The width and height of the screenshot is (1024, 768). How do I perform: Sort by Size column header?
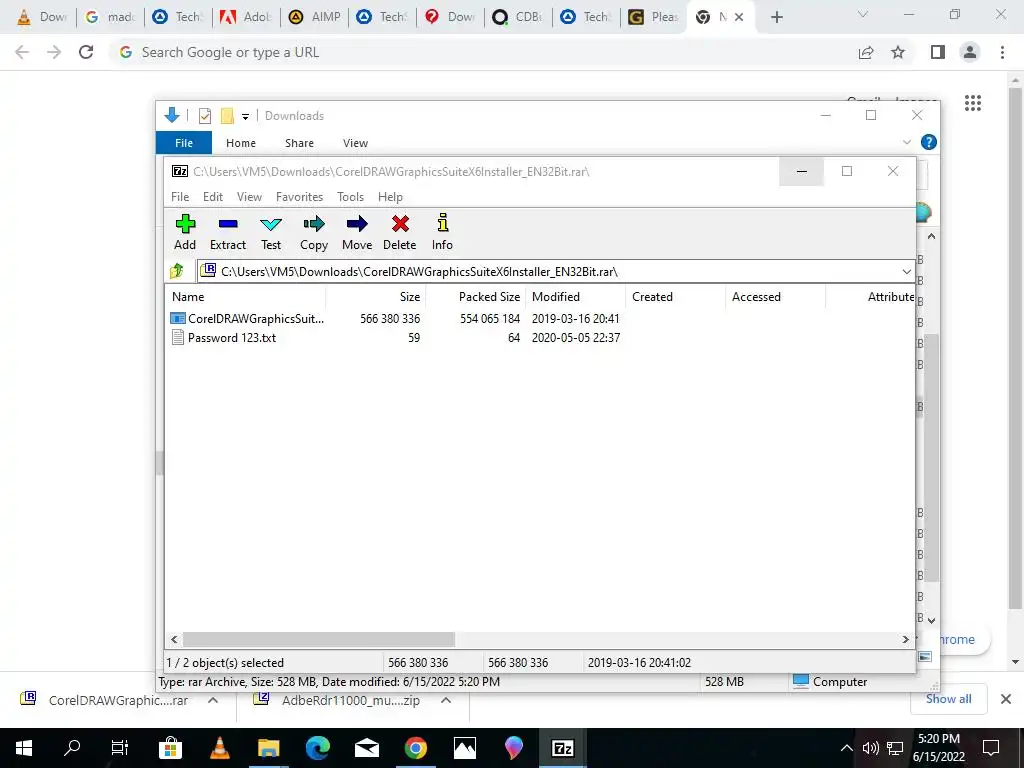pos(376,296)
